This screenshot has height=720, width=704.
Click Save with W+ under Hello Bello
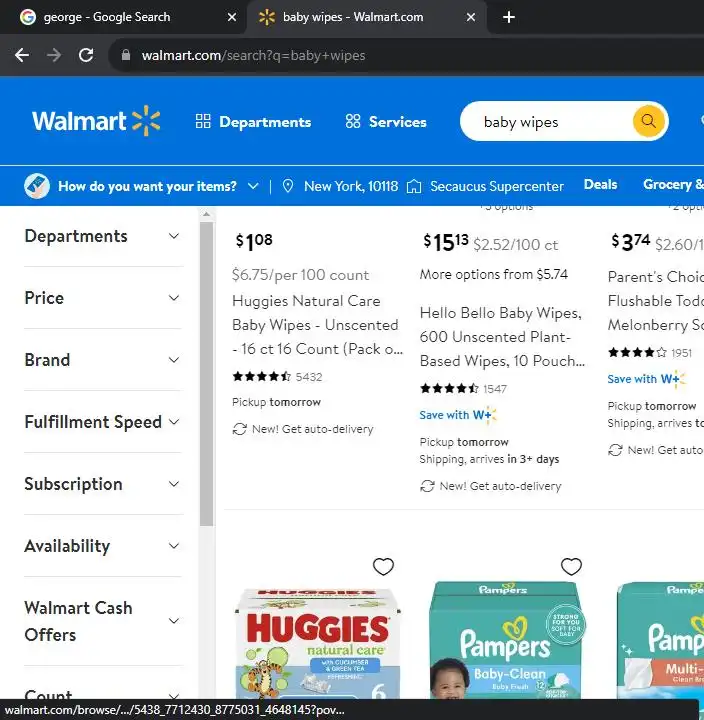click(458, 415)
